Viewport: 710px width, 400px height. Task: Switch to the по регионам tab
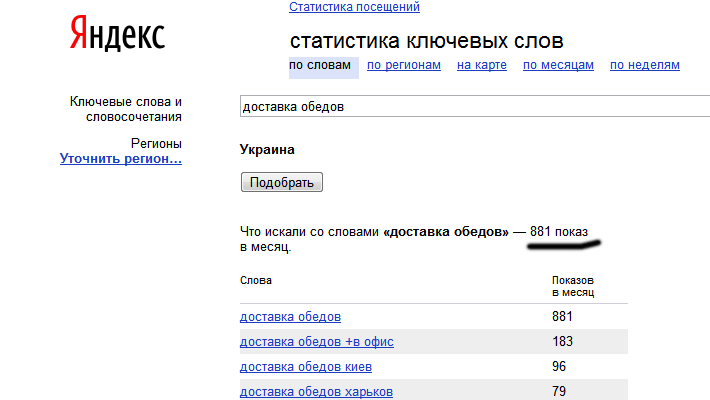point(403,65)
